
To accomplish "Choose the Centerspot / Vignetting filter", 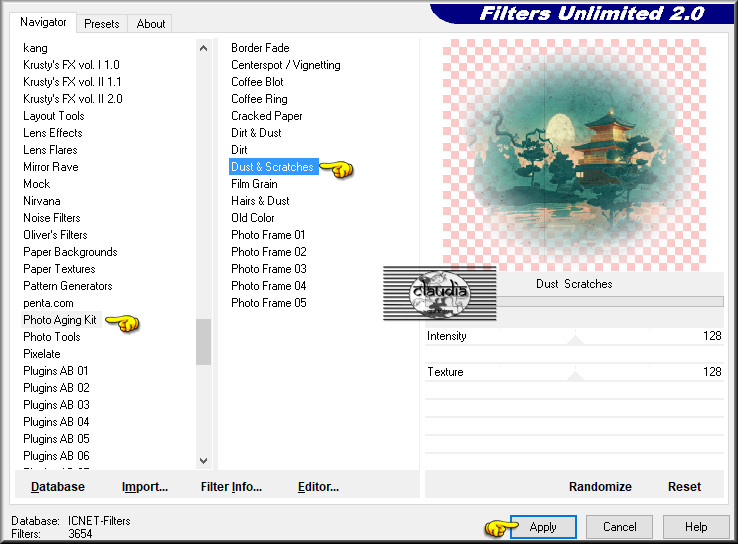I will pyautogui.click(x=286, y=65).
